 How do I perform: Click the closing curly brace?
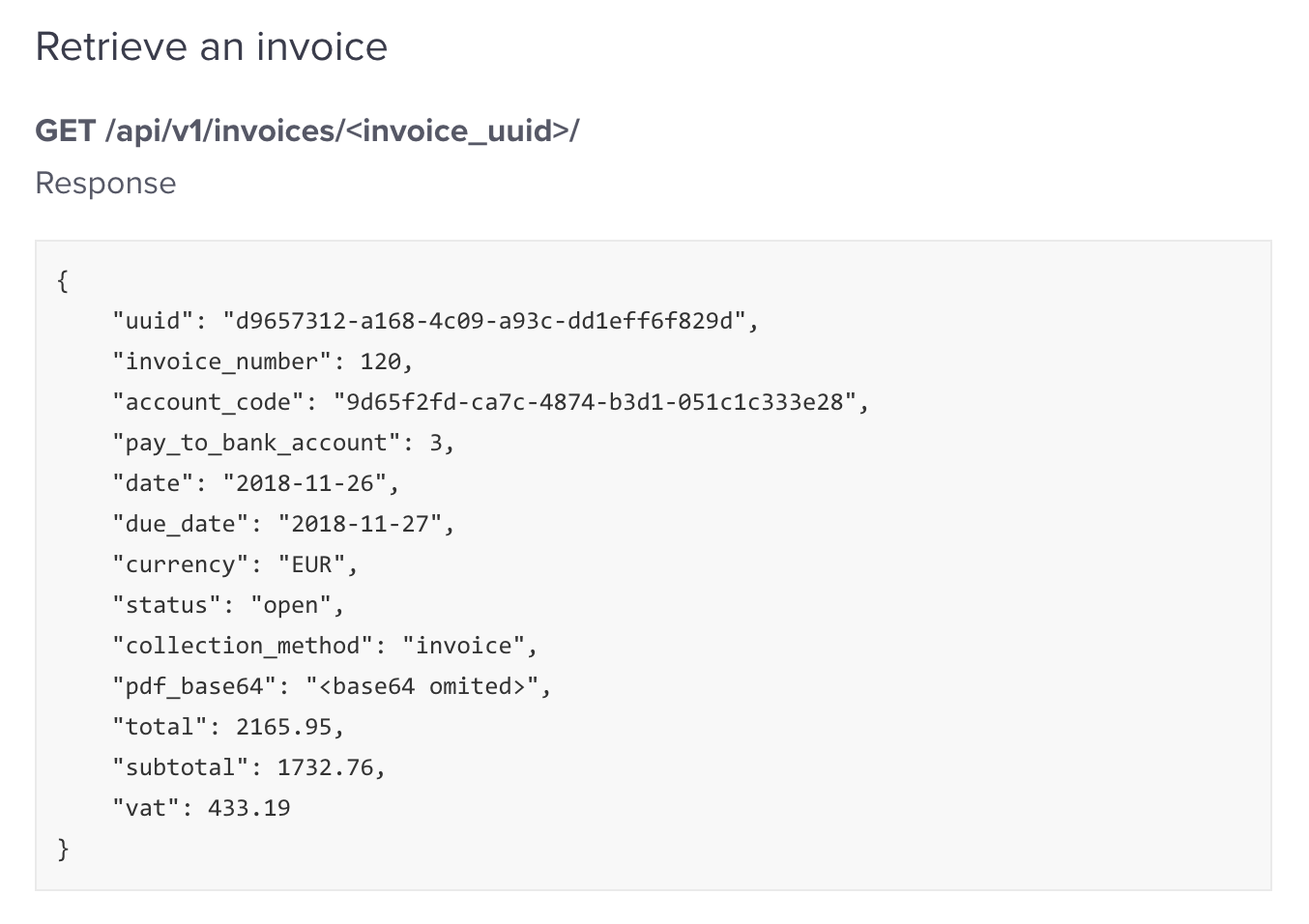coord(63,849)
